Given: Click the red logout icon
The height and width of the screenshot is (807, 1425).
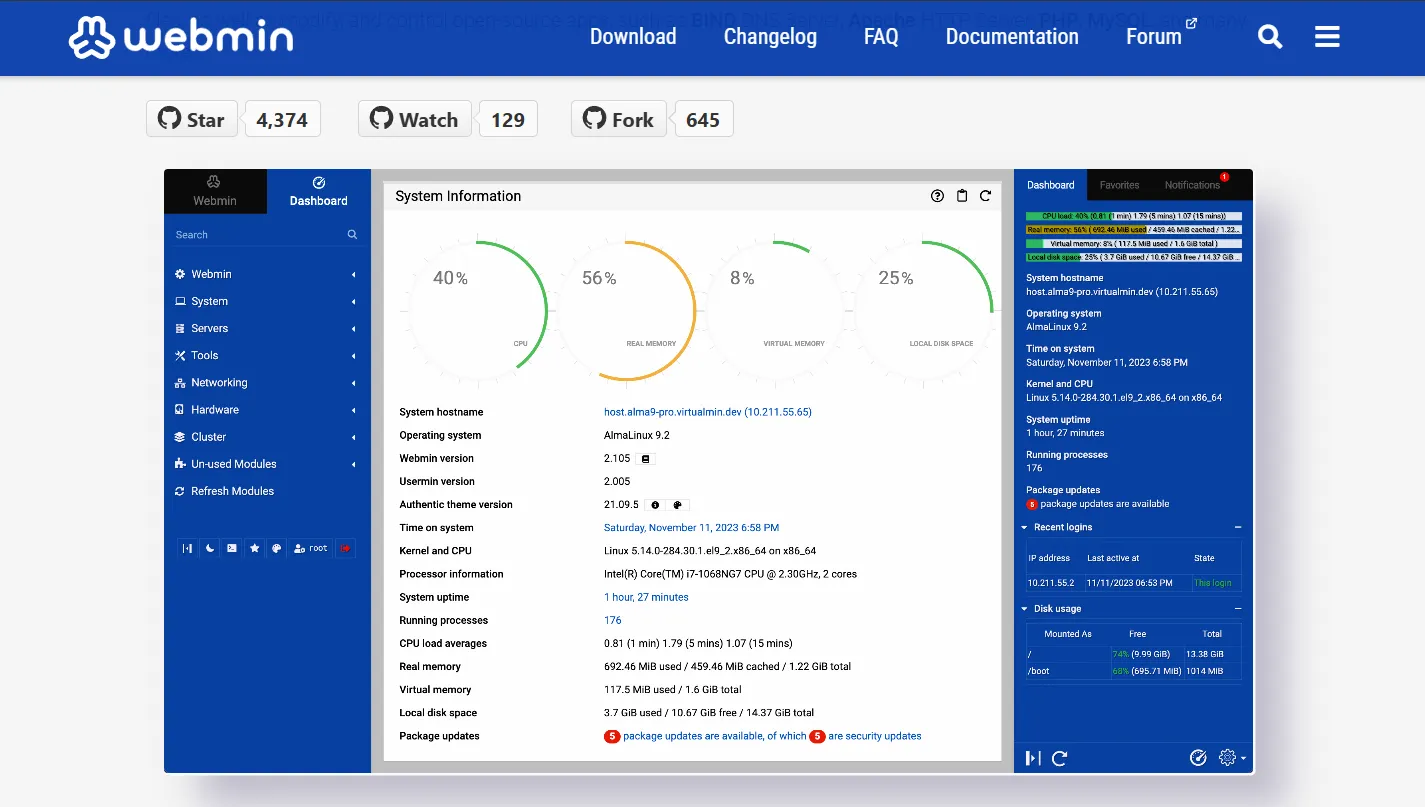Looking at the screenshot, I should 345,548.
